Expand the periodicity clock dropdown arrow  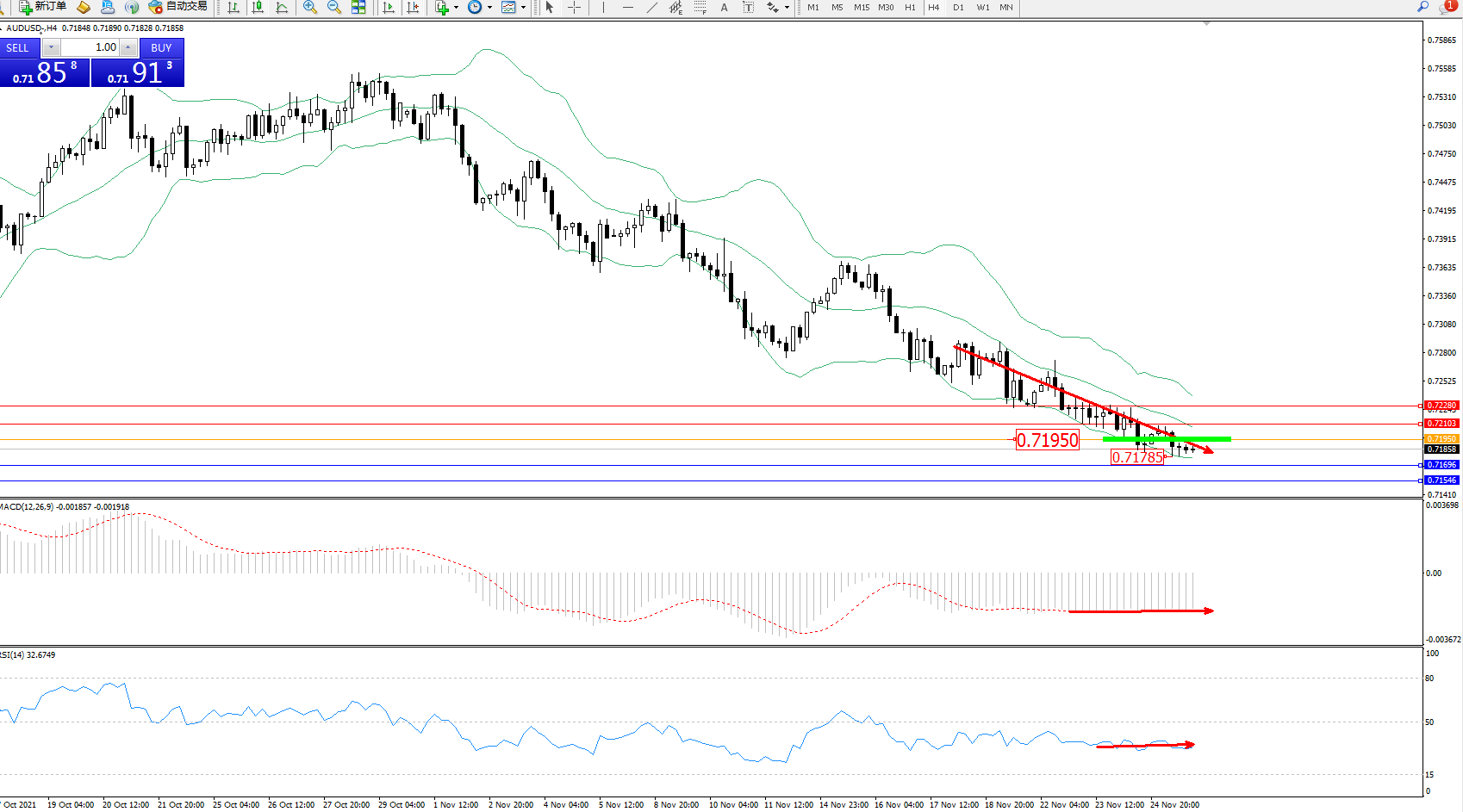[489, 7]
